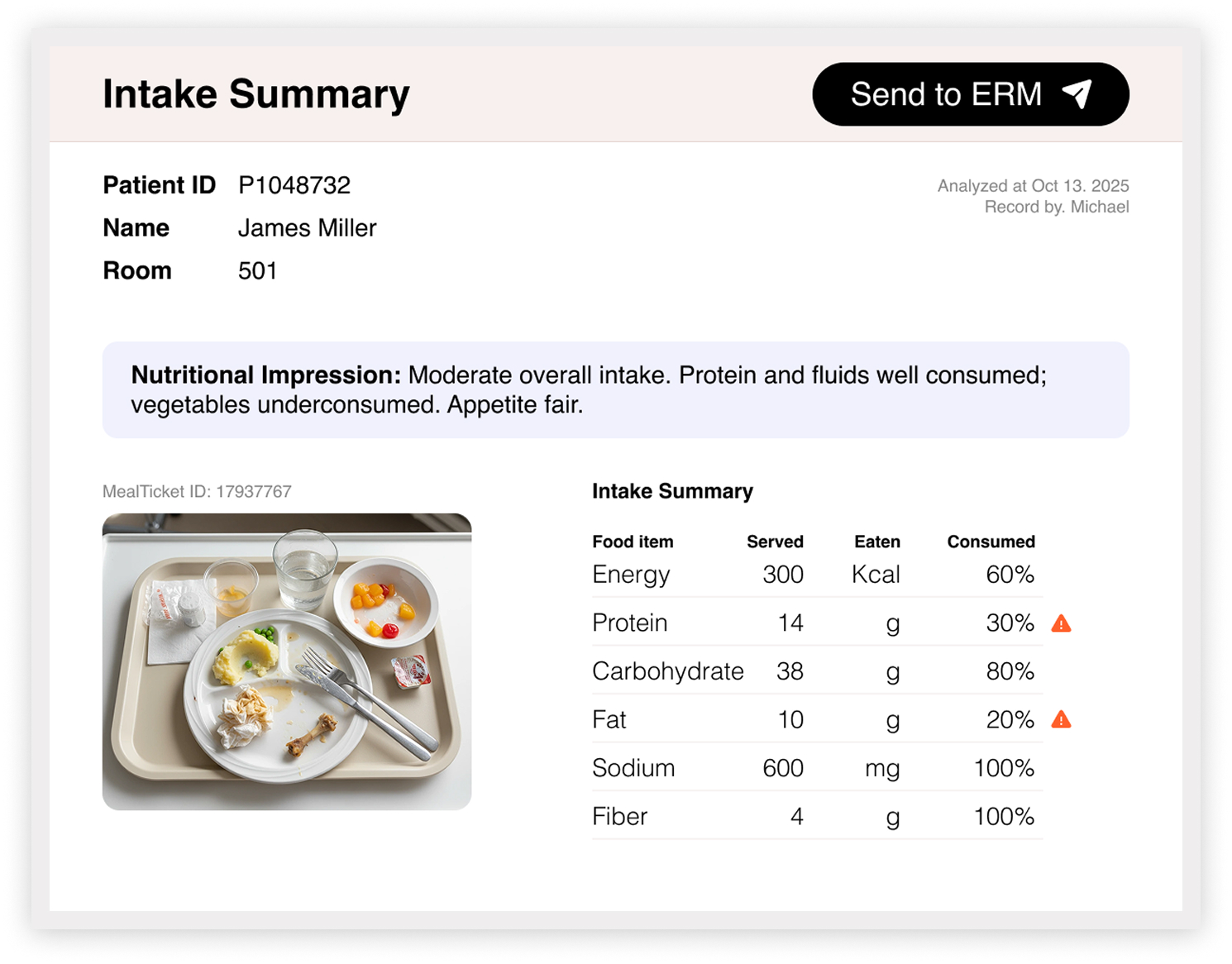
Task: Select the Sodium row
Action: point(817,768)
